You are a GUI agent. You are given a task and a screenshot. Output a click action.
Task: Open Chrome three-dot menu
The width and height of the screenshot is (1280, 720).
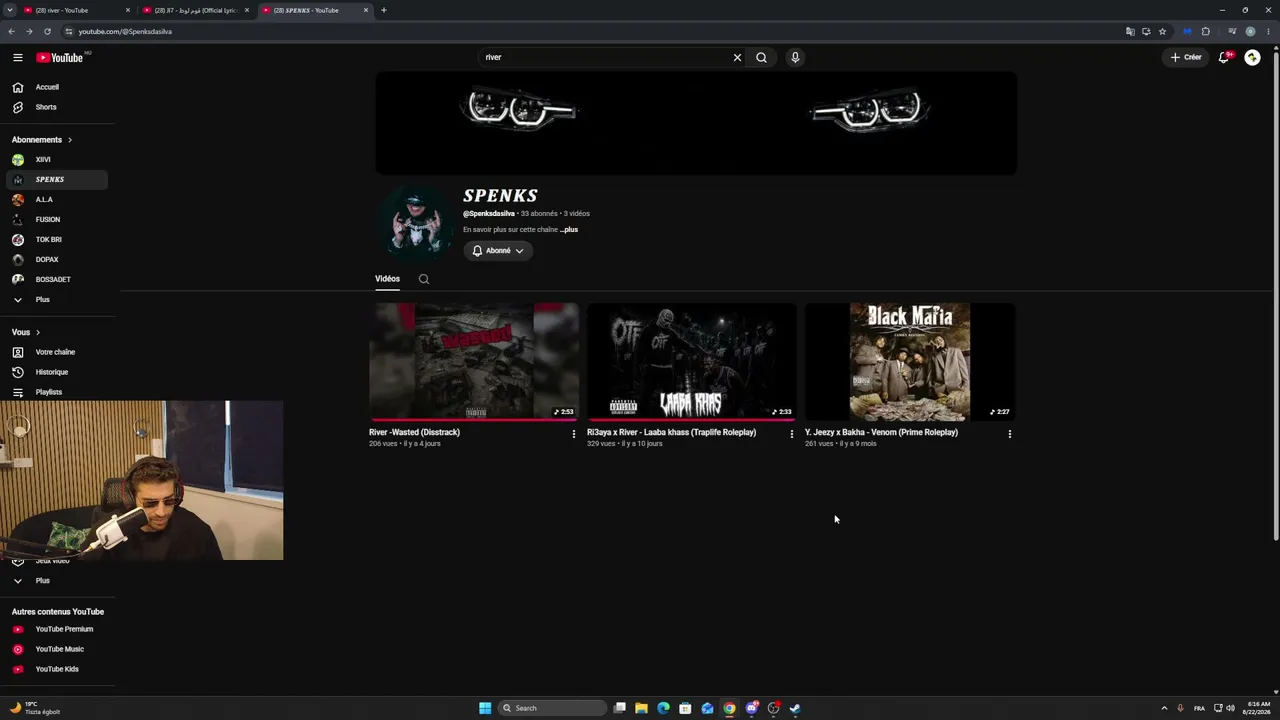click(1268, 31)
